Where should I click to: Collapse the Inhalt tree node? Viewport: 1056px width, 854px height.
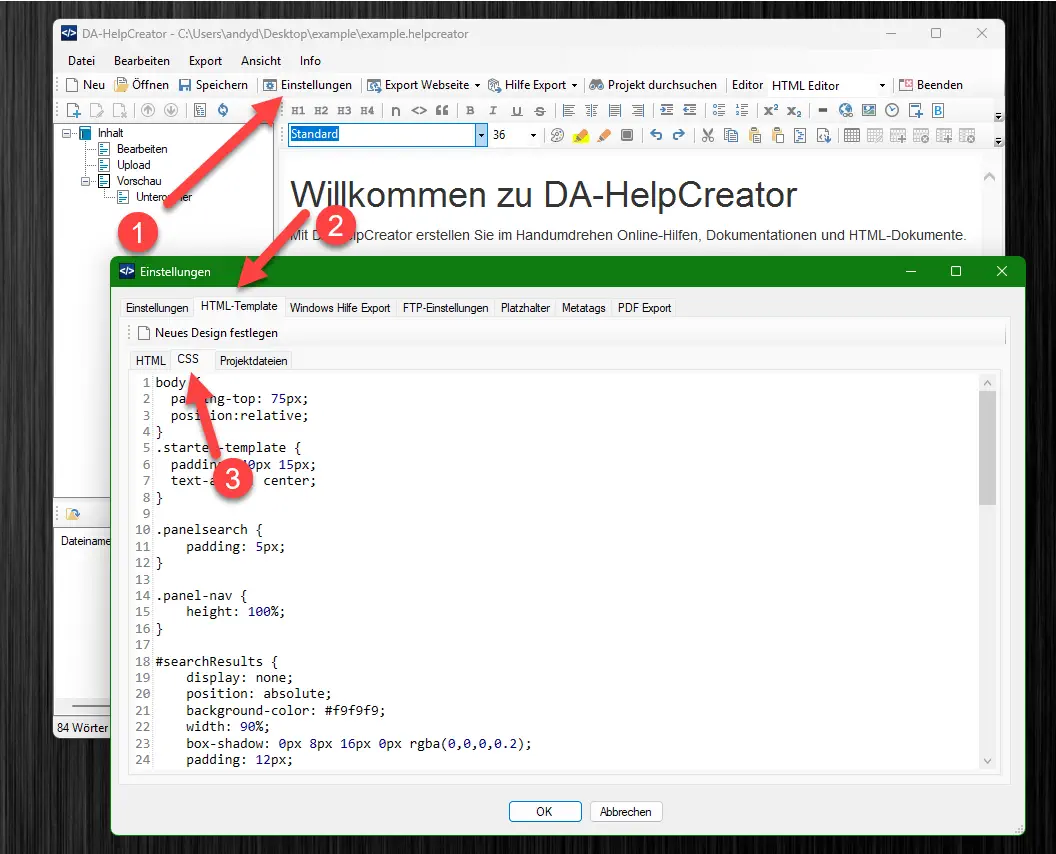67,133
